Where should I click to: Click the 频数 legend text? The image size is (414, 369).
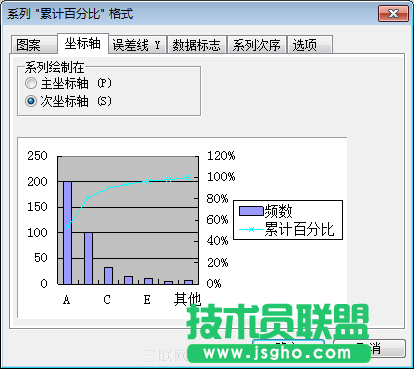point(279,211)
